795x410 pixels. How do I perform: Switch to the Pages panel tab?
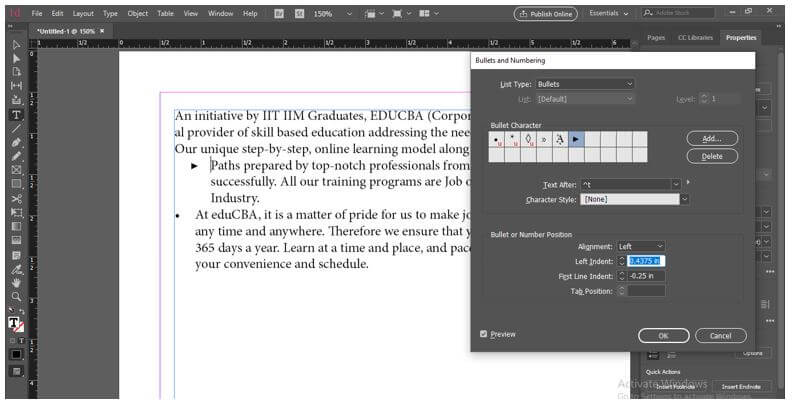pyautogui.click(x=656, y=38)
